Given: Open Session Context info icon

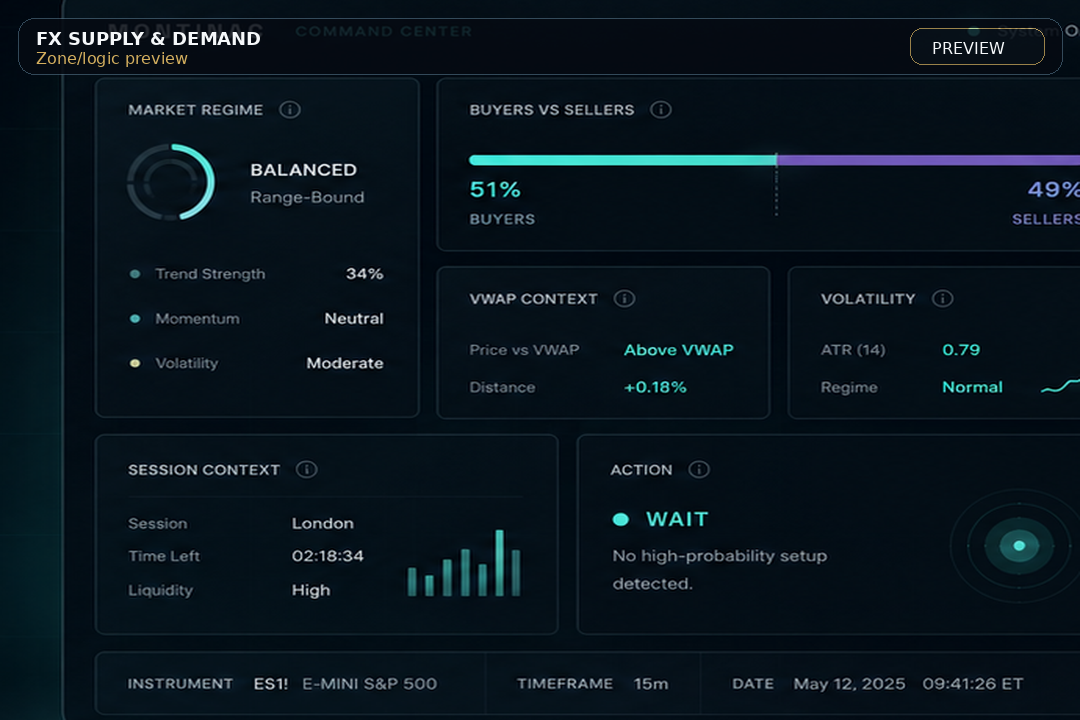Looking at the screenshot, I should [x=307, y=469].
